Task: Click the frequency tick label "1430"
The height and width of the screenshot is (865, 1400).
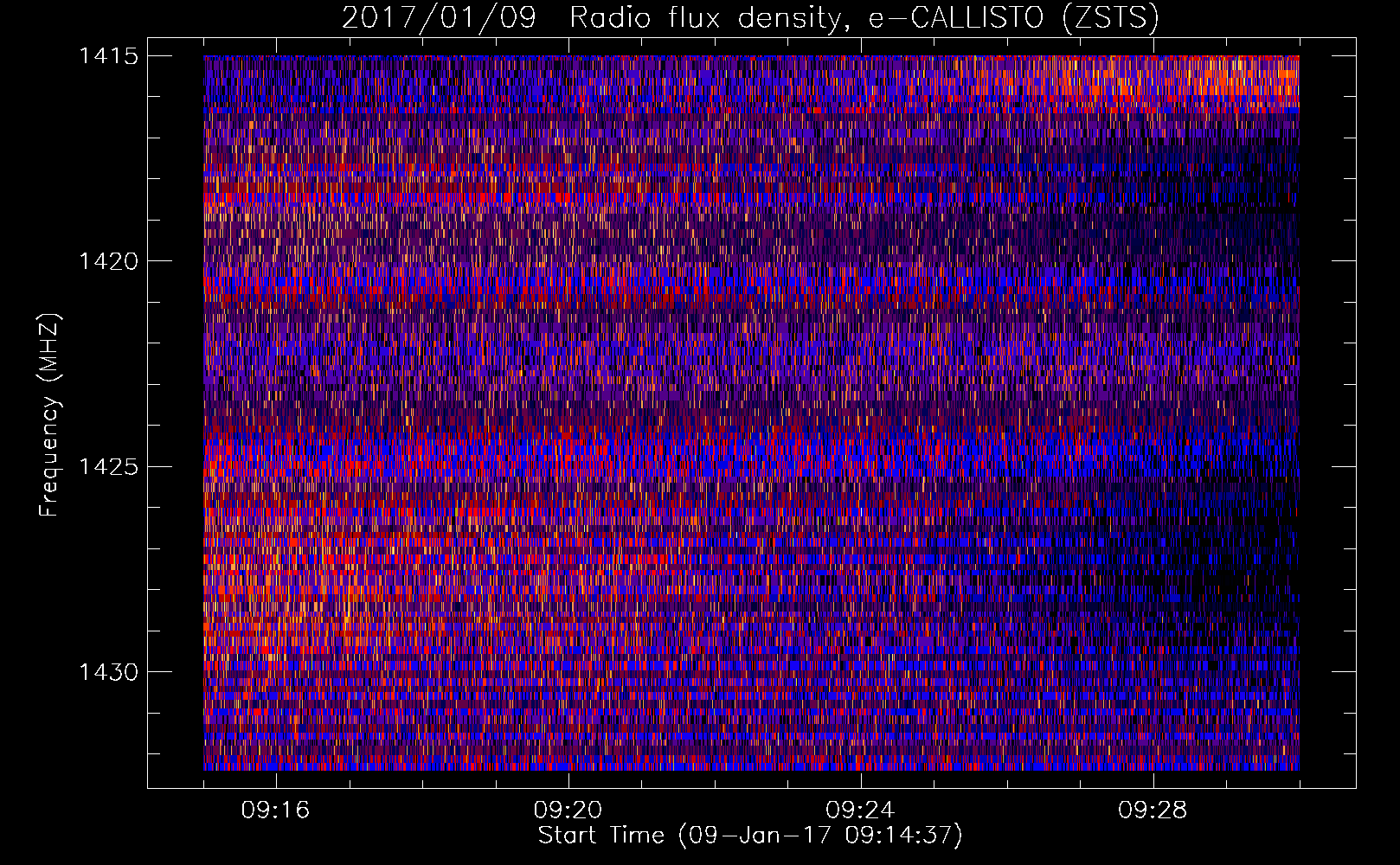Action: [108, 672]
